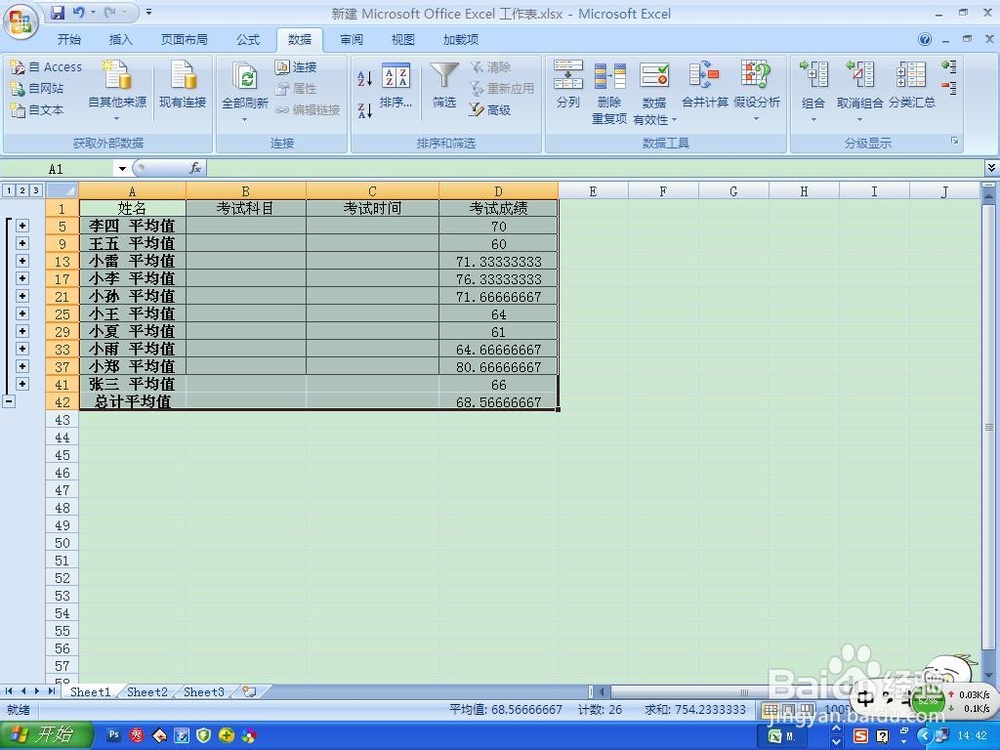Open the 公式 tab

click(x=248, y=40)
